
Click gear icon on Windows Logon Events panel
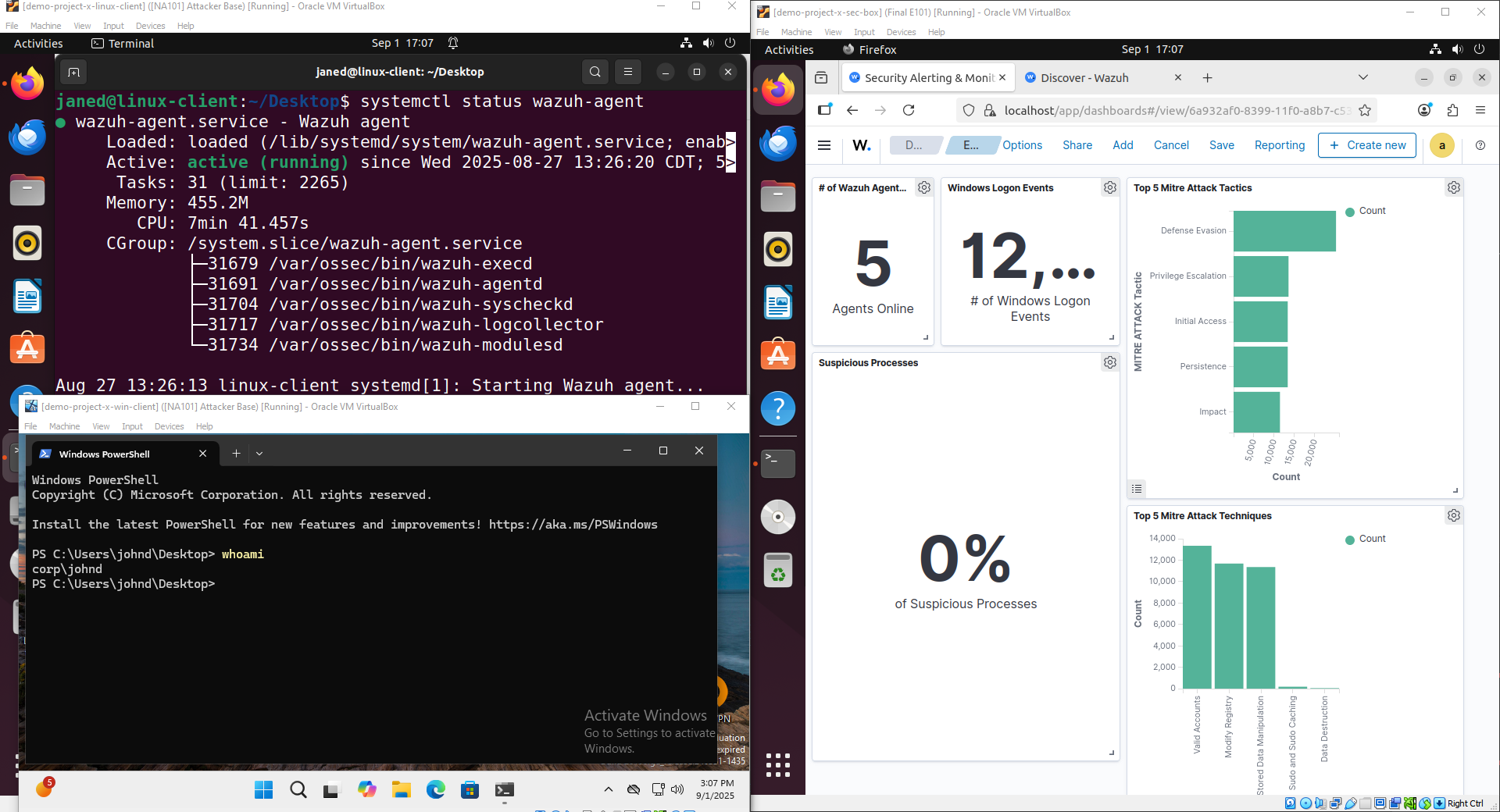coord(1109,188)
